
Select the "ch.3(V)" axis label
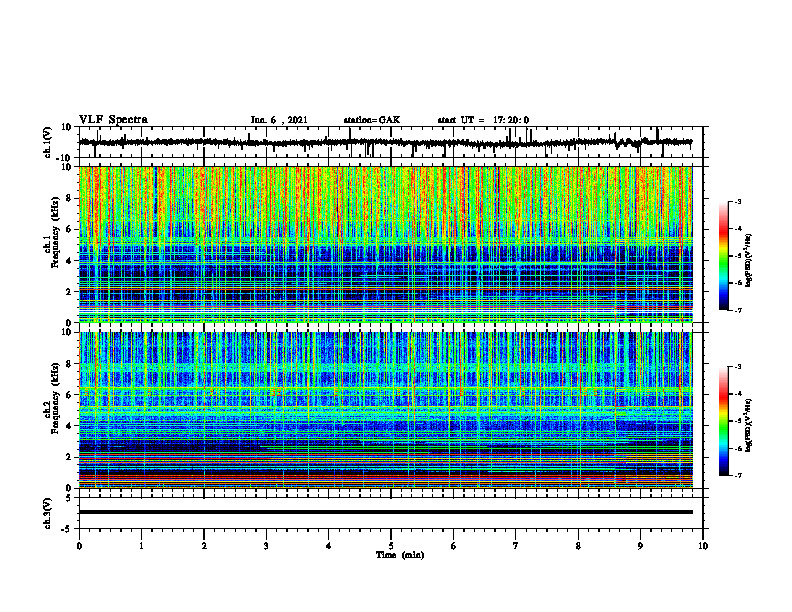pos(48,513)
